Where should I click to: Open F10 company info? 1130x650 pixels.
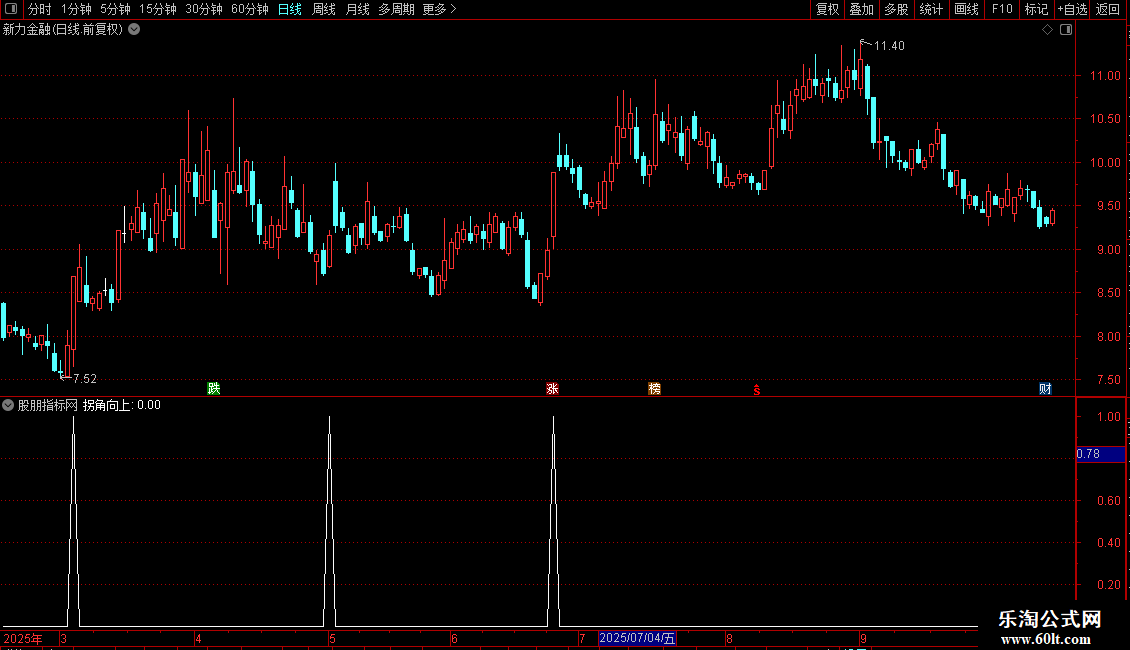(x=1002, y=9)
